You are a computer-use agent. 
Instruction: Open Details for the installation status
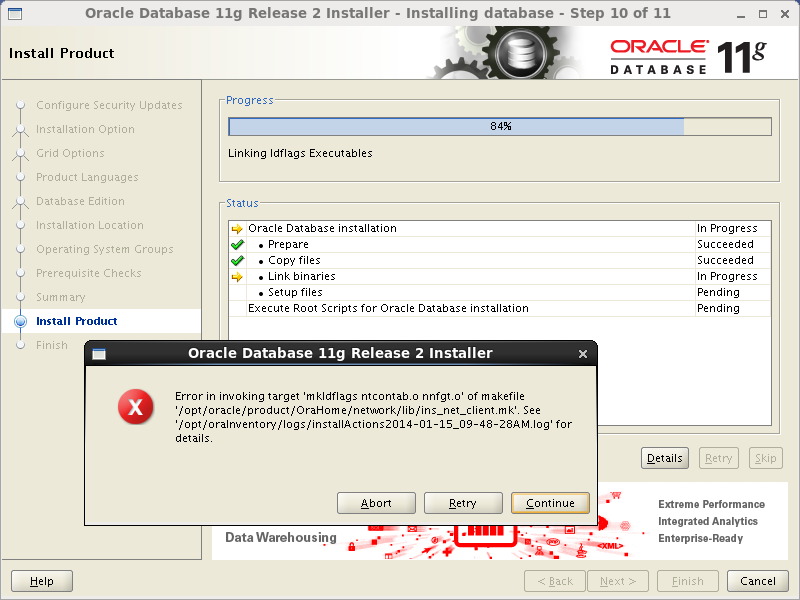[664, 458]
